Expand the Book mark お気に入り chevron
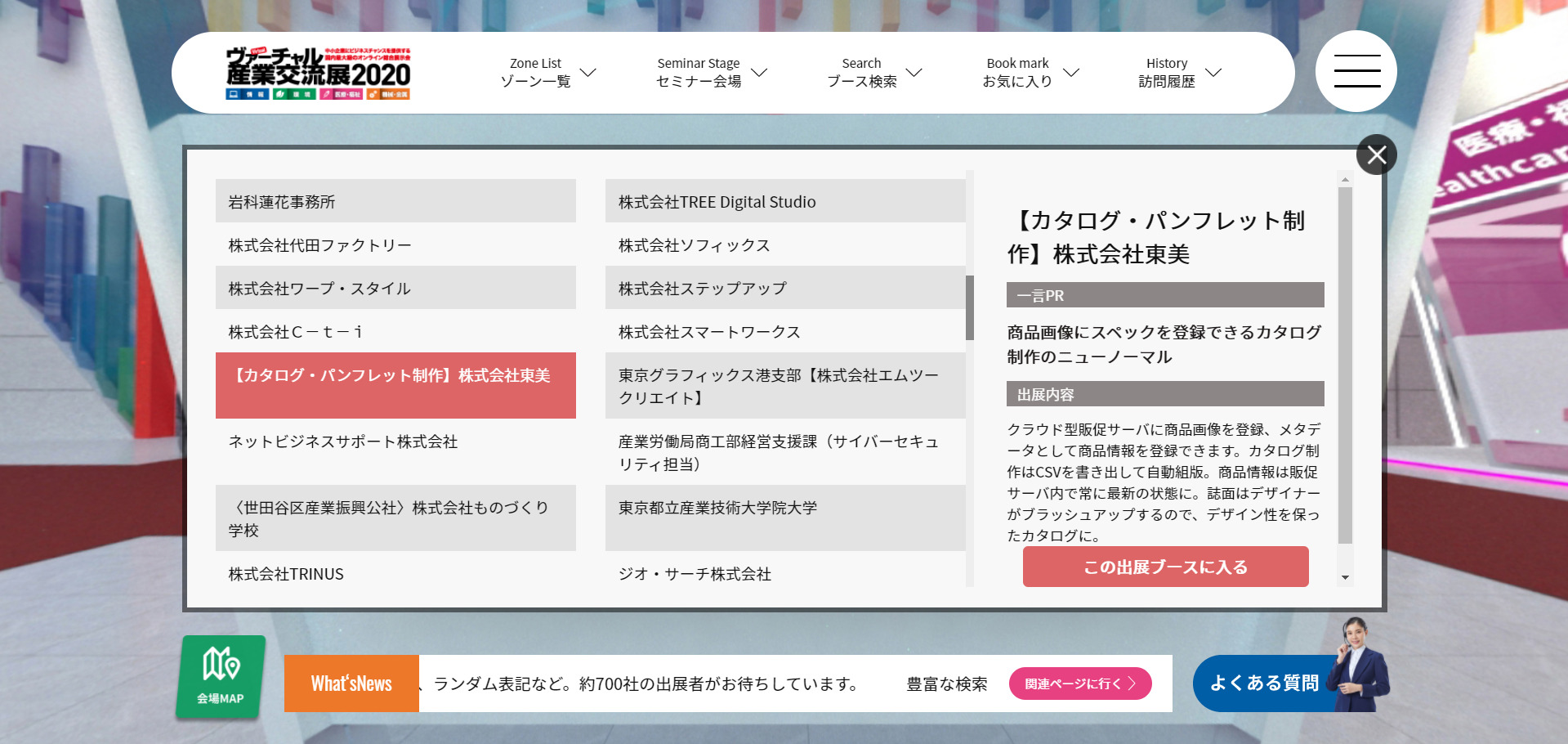Screen dimensions: 1568x744 pyautogui.click(x=1071, y=72)
